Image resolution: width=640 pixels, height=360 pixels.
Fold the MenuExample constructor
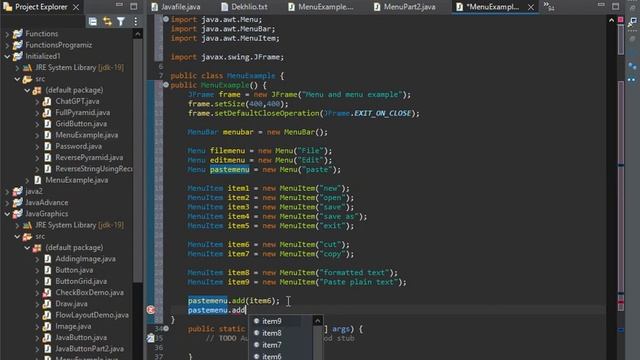[166, 85]
